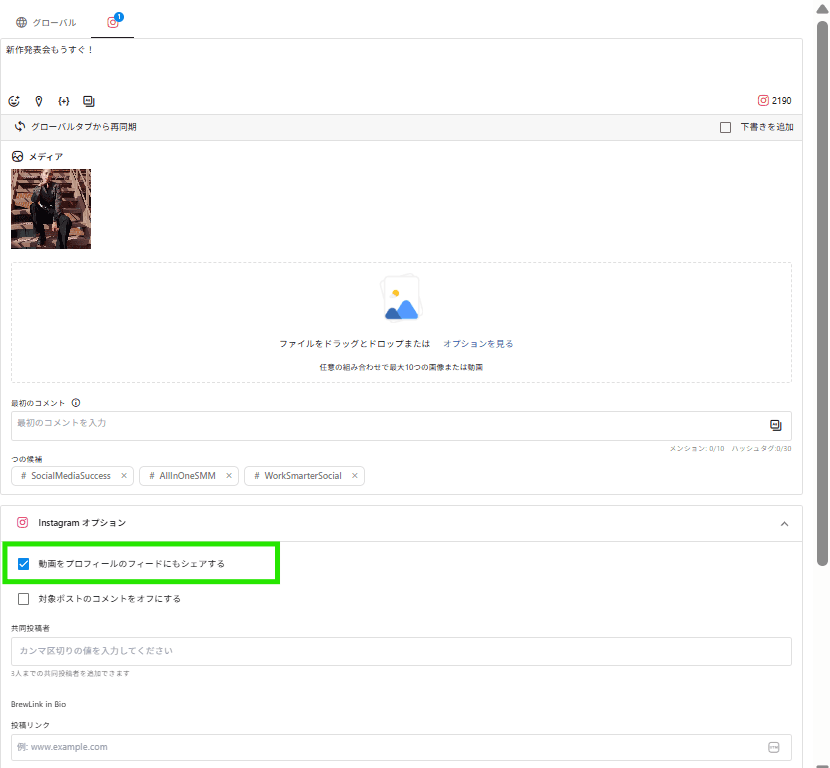This screenshot has width=830, height=768.
Task: Click into the 共同投稿者 input field
Action: point(400,651)
